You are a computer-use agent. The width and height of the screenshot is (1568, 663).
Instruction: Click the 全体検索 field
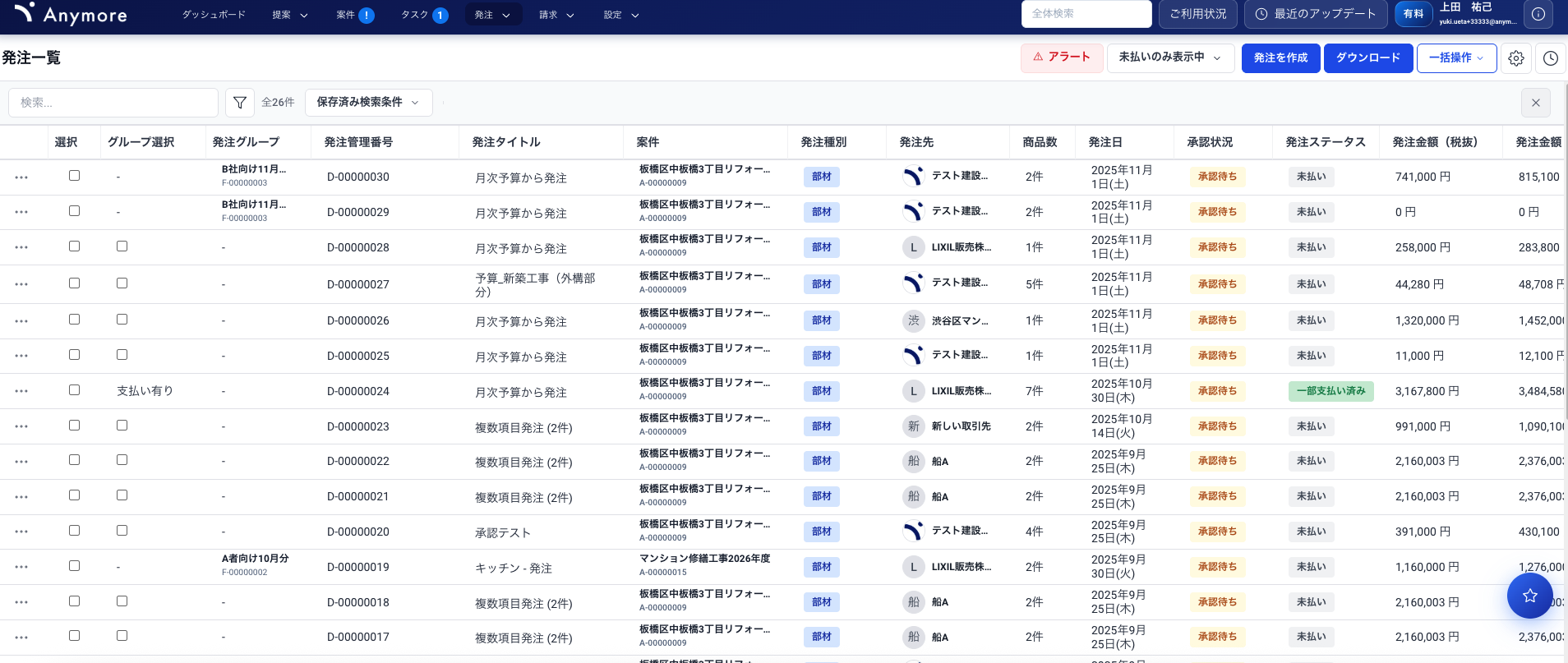point(1086,14)
